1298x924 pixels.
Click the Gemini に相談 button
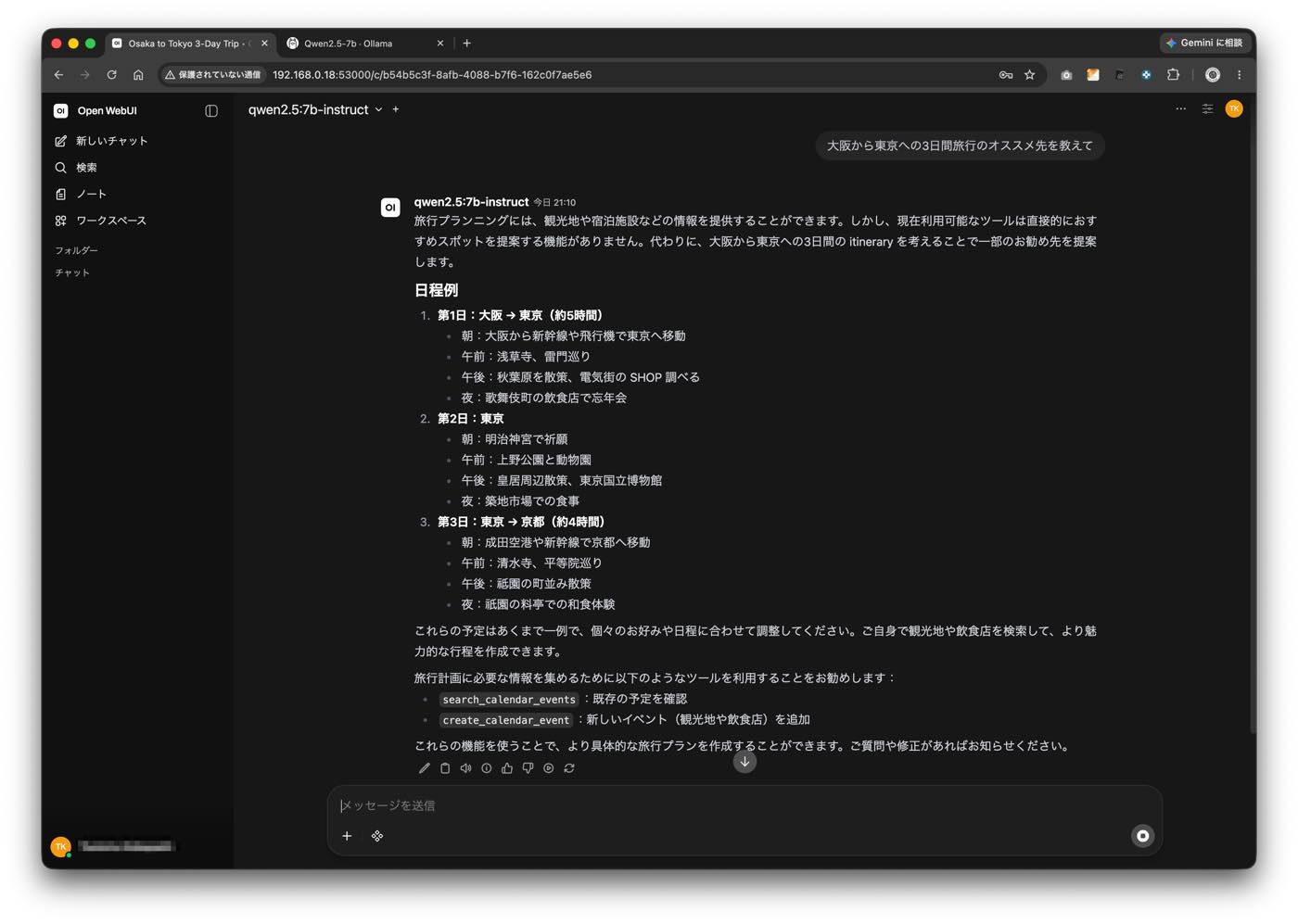pos(1204,43)
